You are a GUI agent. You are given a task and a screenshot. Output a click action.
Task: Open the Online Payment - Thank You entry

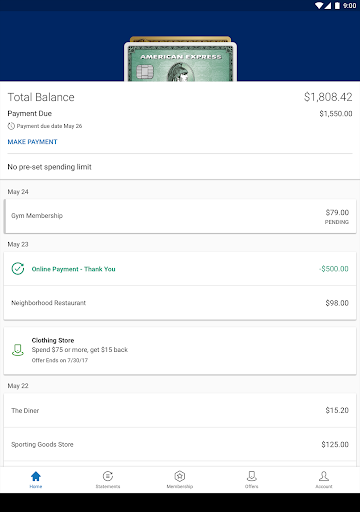pos(180,269)
